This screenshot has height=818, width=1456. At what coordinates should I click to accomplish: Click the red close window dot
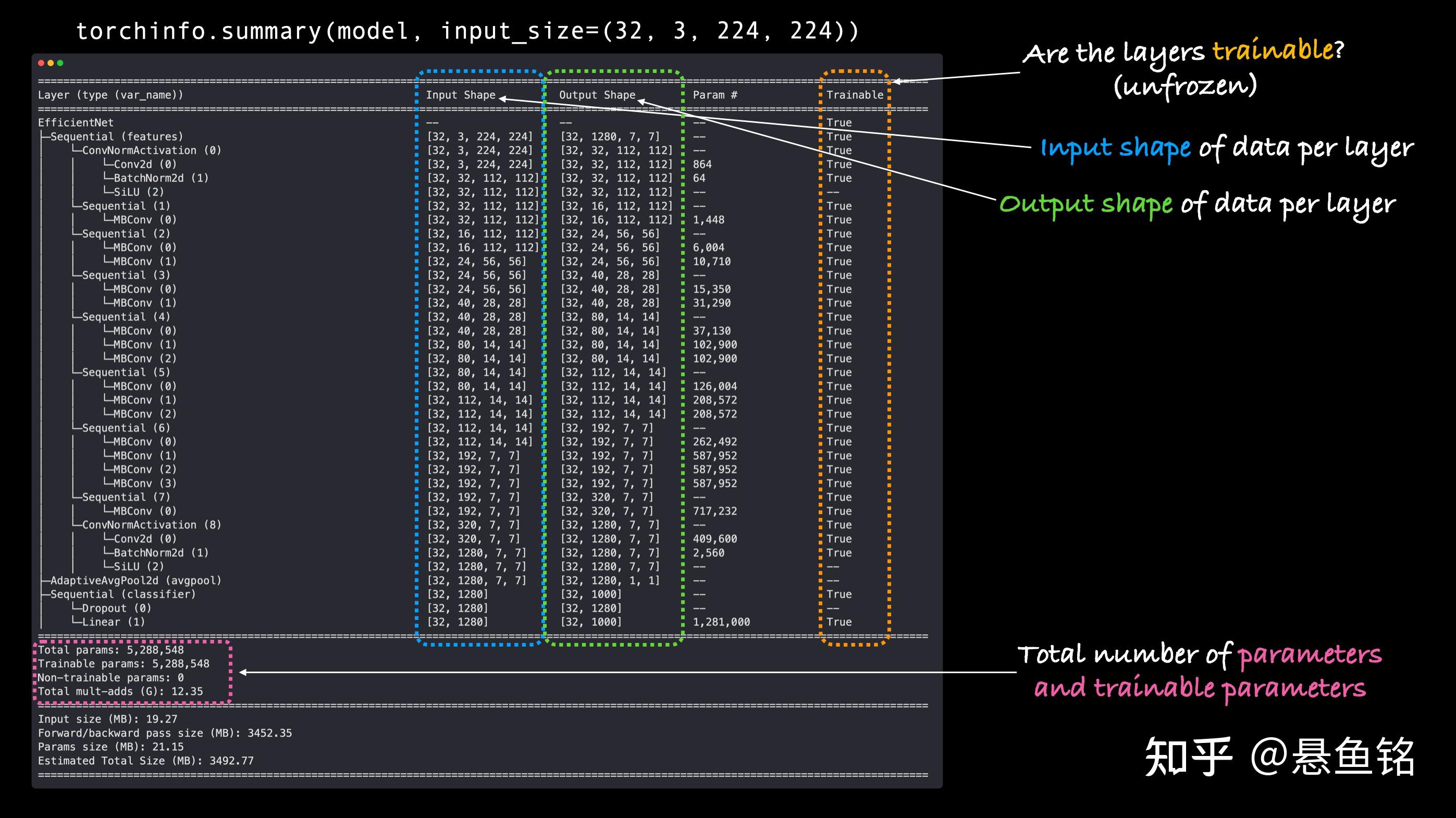[x=41, y=63]
